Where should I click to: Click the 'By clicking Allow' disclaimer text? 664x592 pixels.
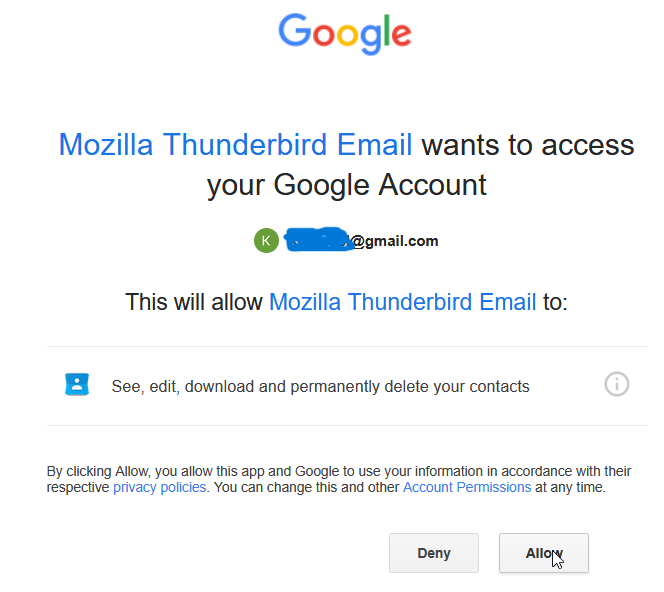tap(100, 471)
